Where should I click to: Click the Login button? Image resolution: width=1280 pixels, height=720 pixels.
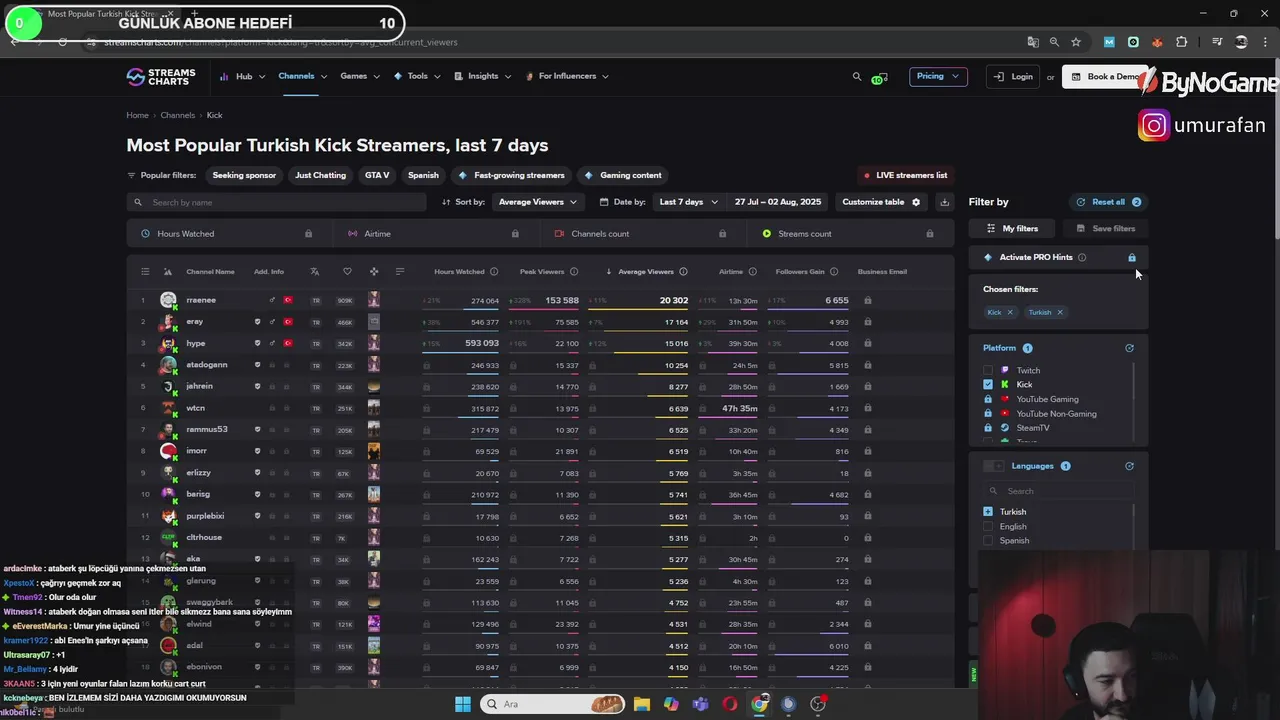[1014, 76]
